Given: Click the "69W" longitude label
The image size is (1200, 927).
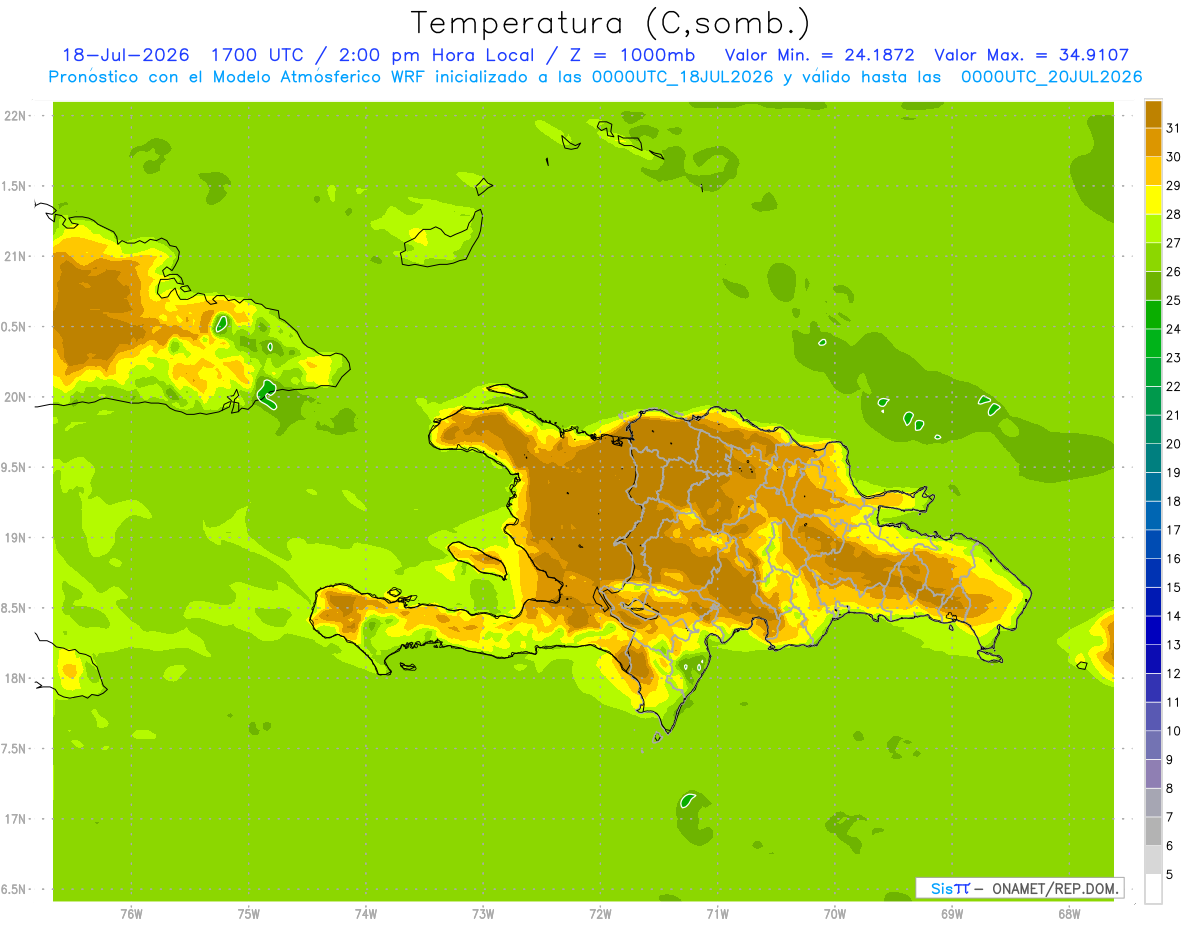Looking at the screenshot, I should [x=952, y=913].
